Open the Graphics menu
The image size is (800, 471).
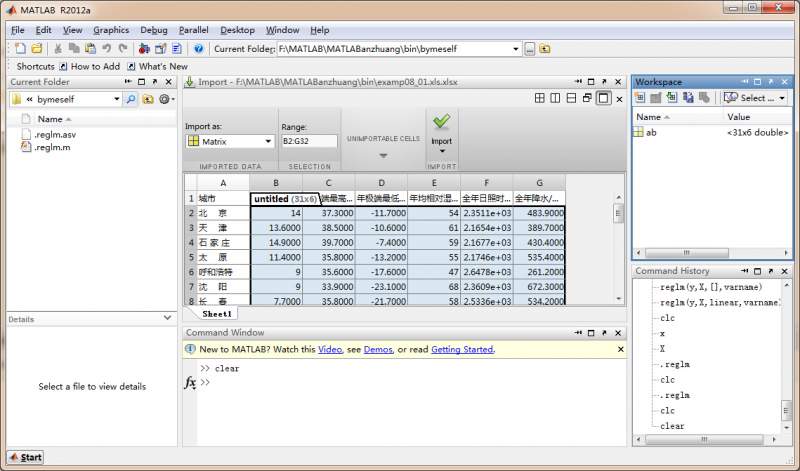click(111, 30)
